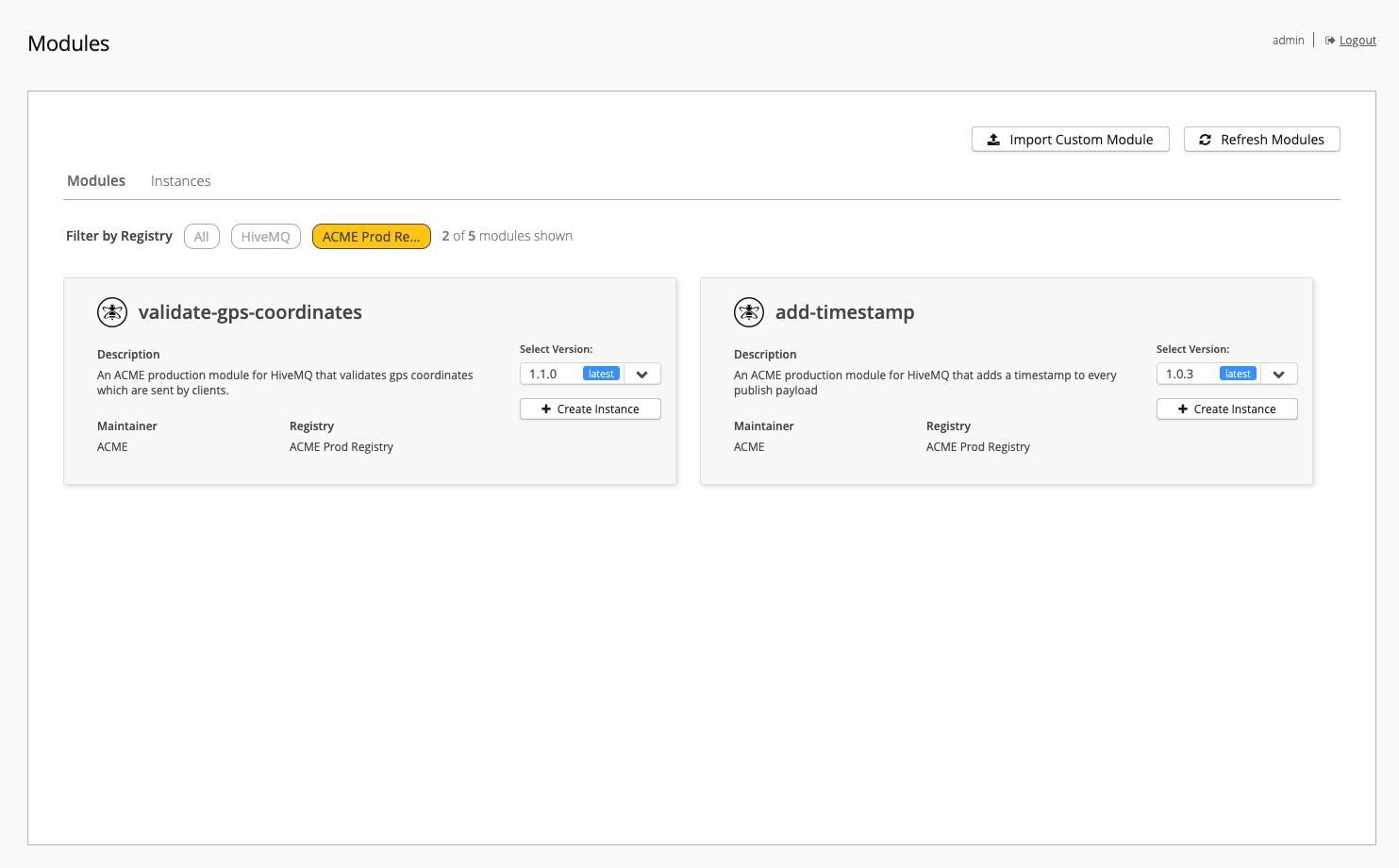Click the logout arrow icon
Image resolution: width=1399 pixels, height=868 pixels.
[x=1330, y=41]
